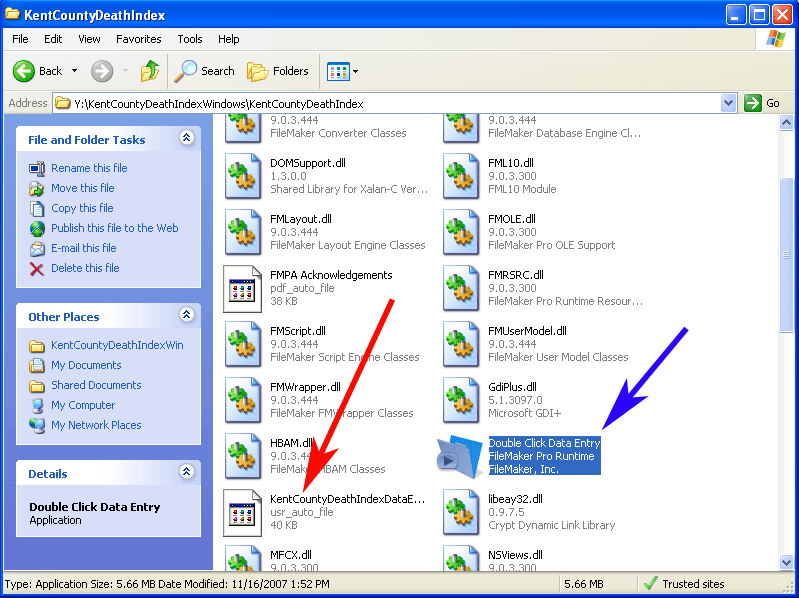Select the FMLayout.dll file icon
Viewport: 799px width, 598px height.
coord(243,232)
